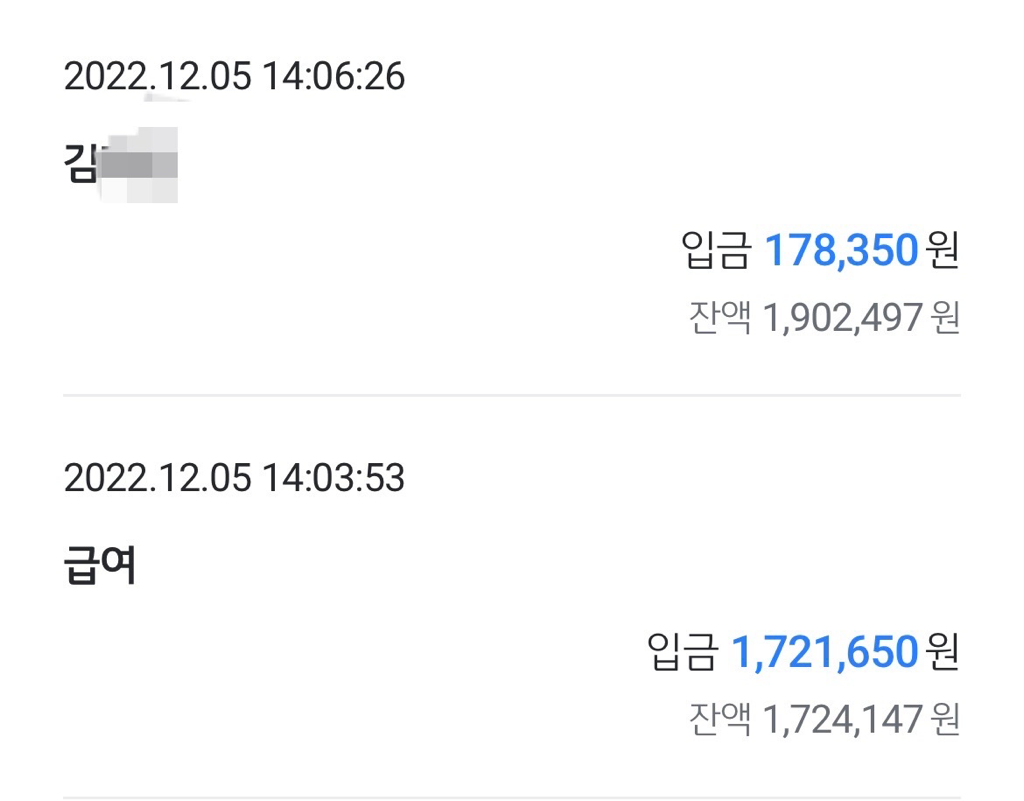Click the divider below the 급여 transaction
Image resolution: width=1024 pixels, height=801 pixels.
(x=512, y=797)
